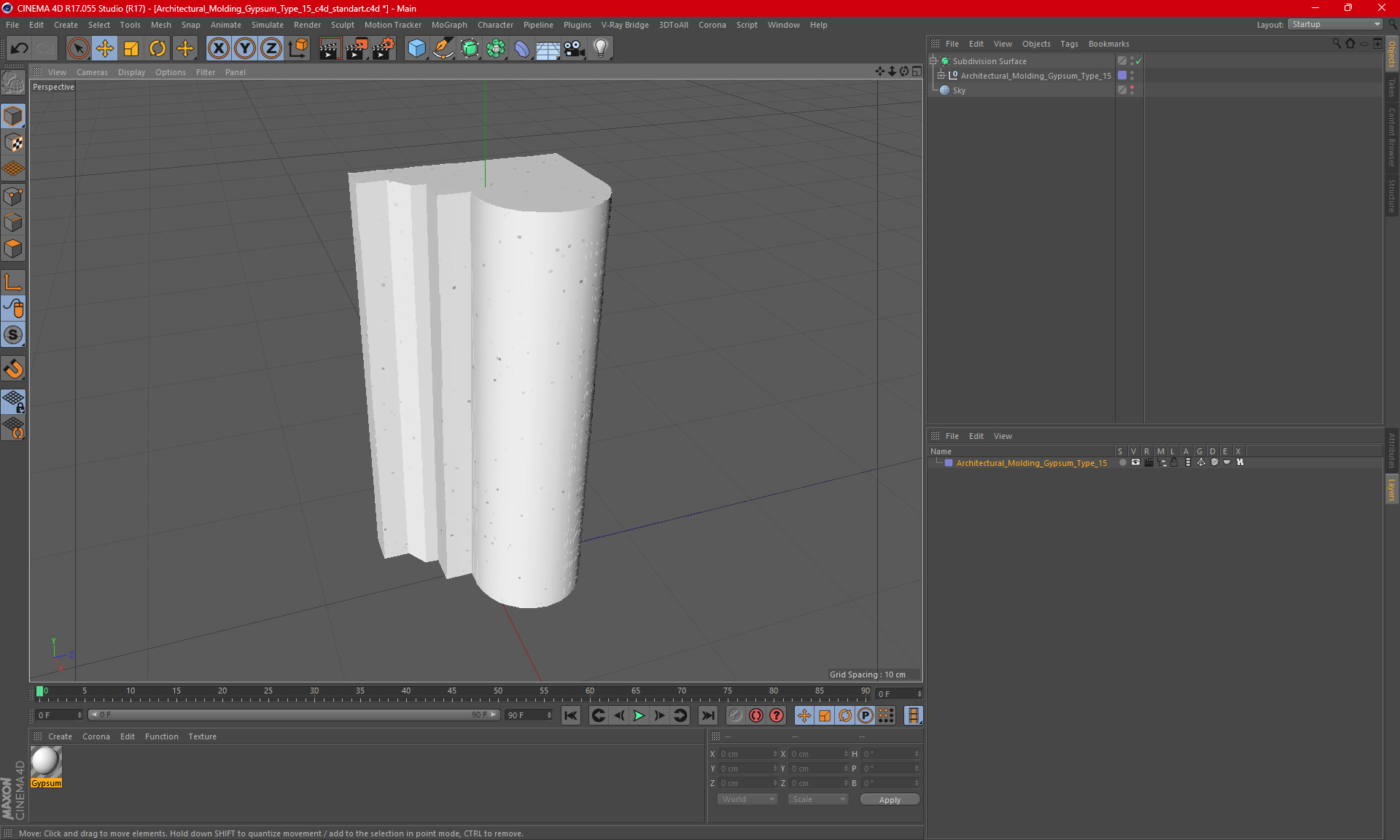Play animation forward
The height and width of the screenshot is (840, 1400).
[639, 715]
